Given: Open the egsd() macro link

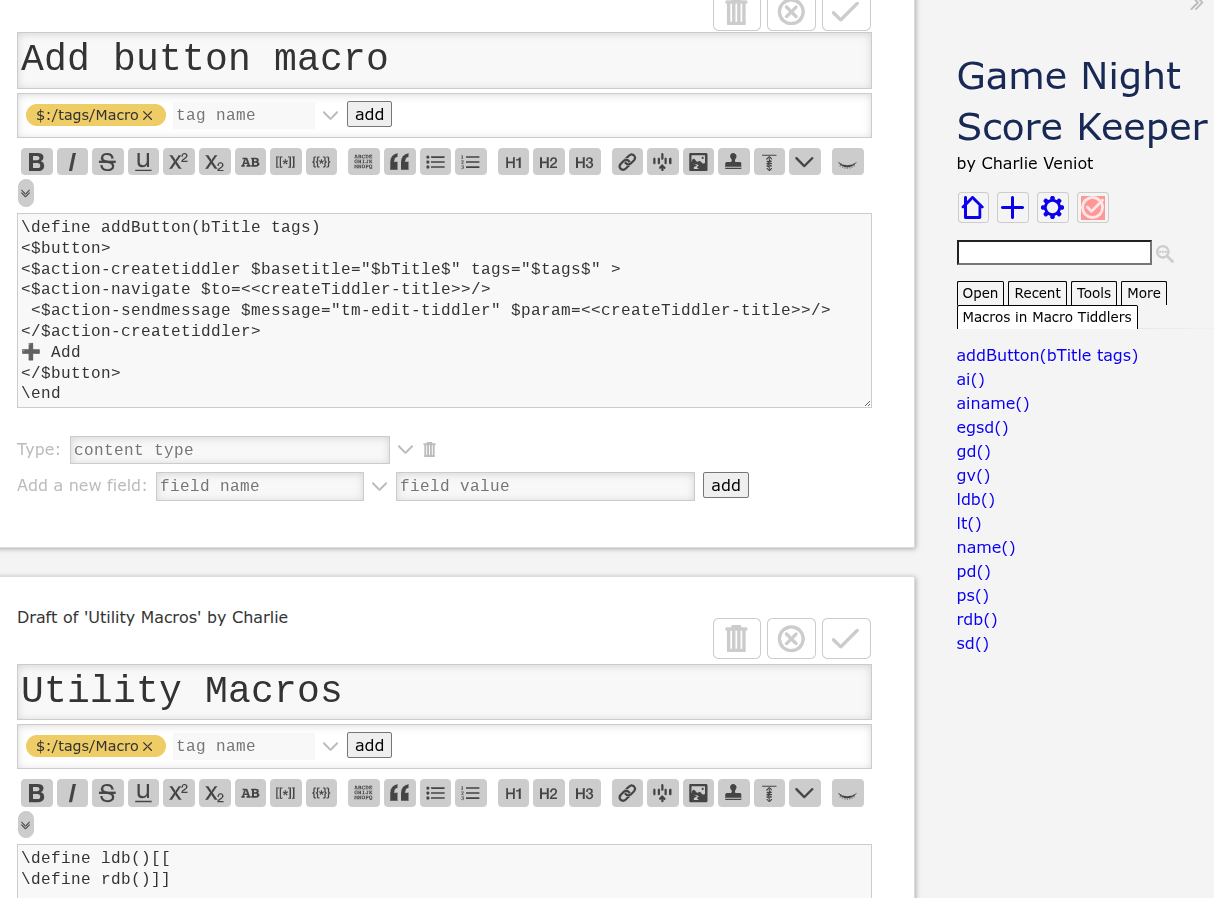Looking at the screenshot, I should (x=982, y=427).
